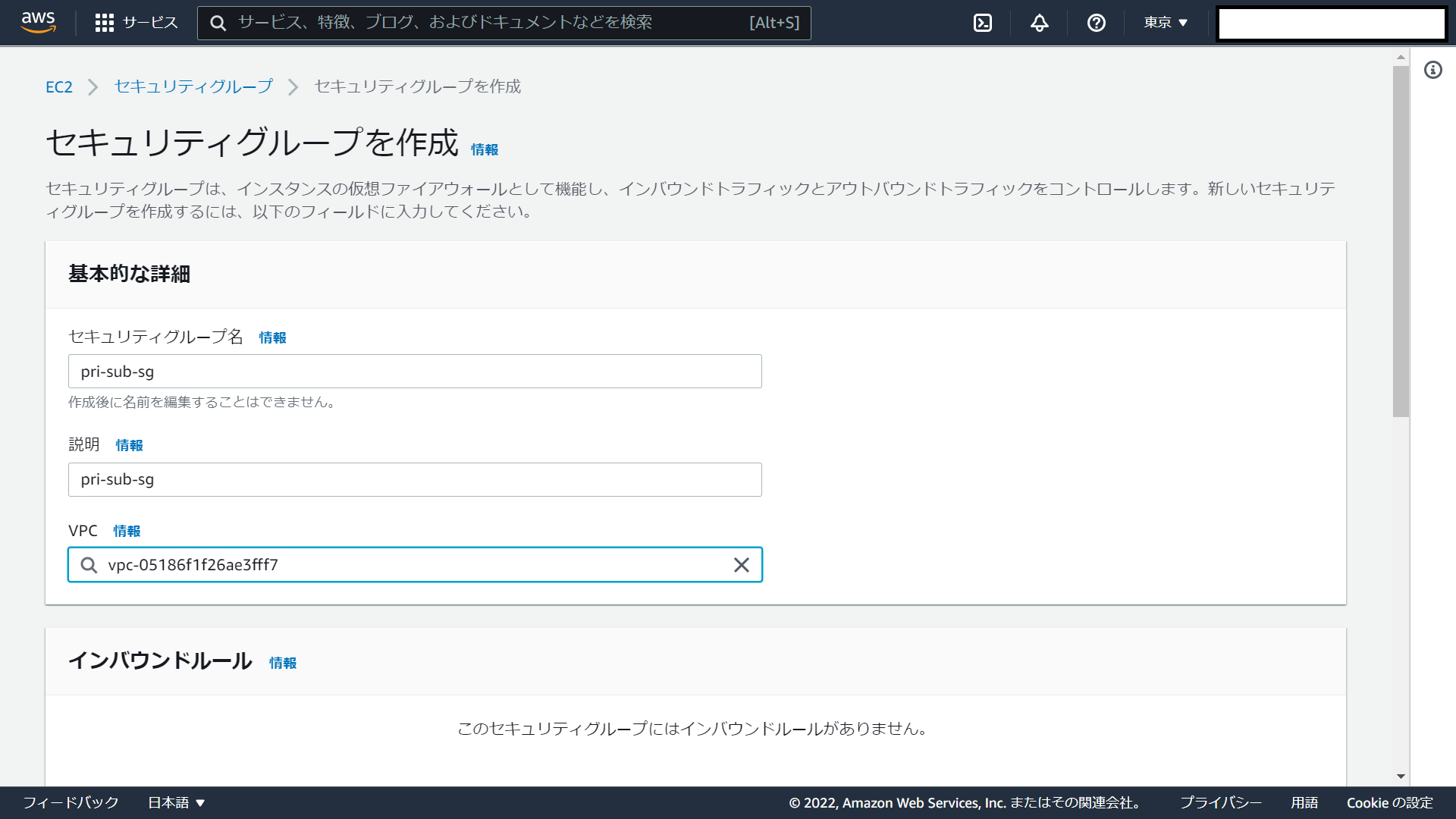Click the magnifier icon in VPC field
Screen dimensions: 1456x819
point(89,565)
